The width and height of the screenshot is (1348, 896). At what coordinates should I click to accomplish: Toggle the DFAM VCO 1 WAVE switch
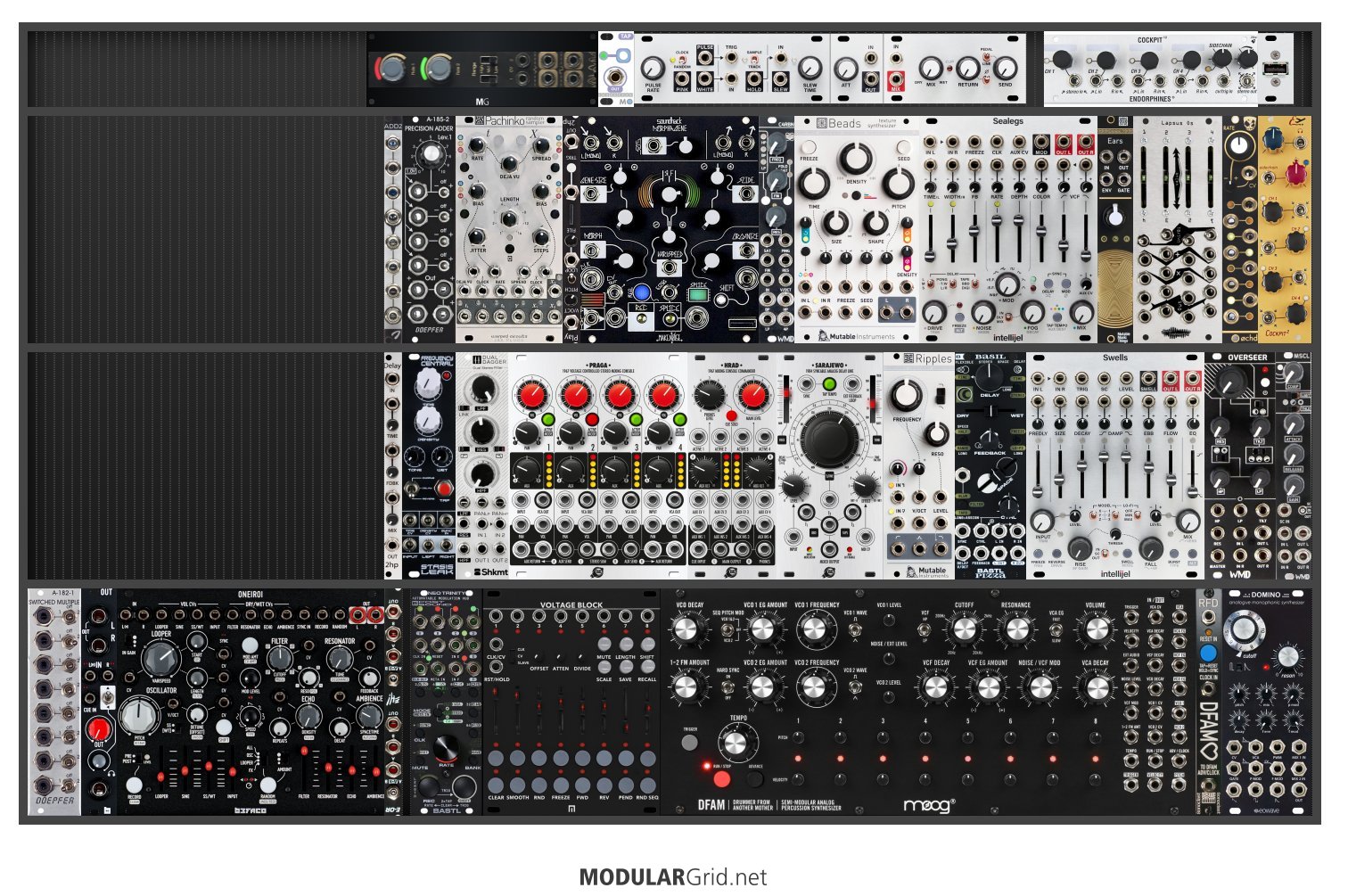pos(854,629)
